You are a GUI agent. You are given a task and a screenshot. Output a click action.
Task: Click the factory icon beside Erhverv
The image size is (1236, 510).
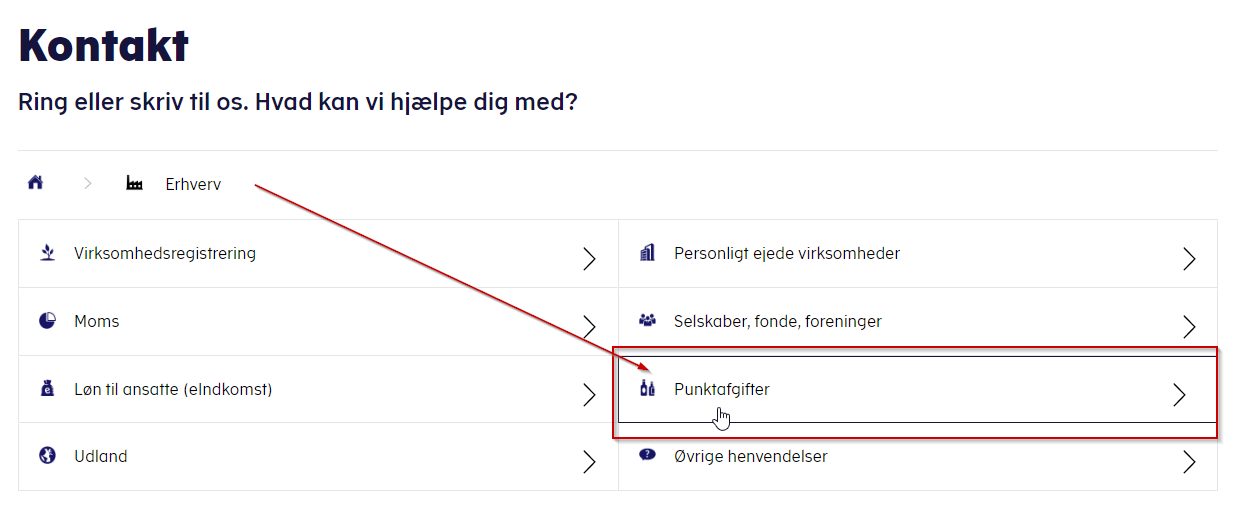point(134,184)
